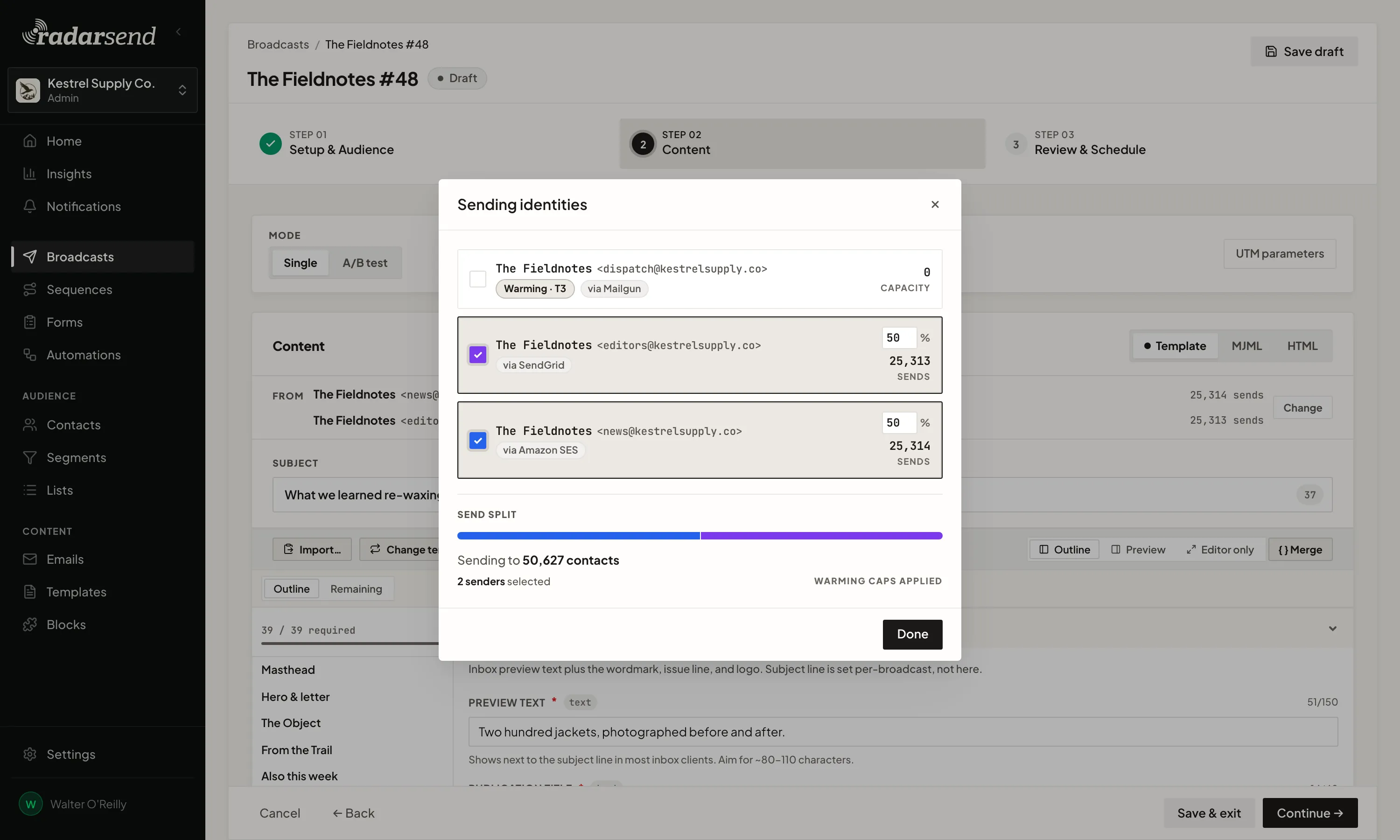Open the Emails envelope icon

[30, 559]
